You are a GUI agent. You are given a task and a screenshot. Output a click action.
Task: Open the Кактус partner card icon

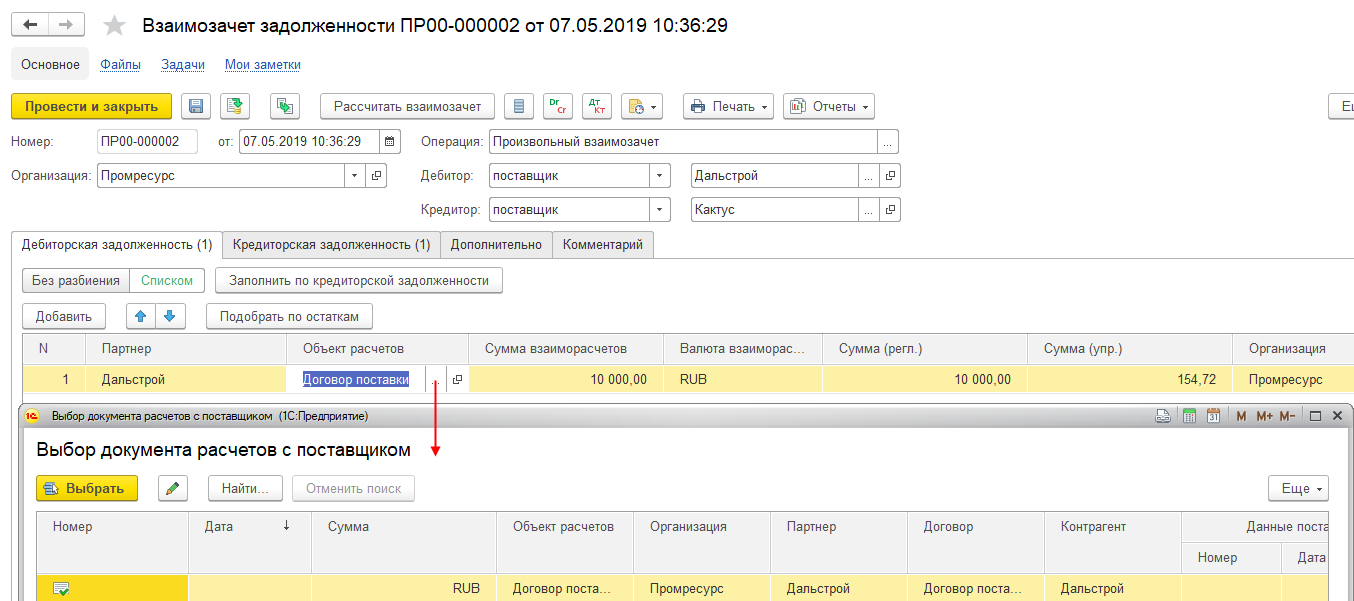(x=890, y=210)
